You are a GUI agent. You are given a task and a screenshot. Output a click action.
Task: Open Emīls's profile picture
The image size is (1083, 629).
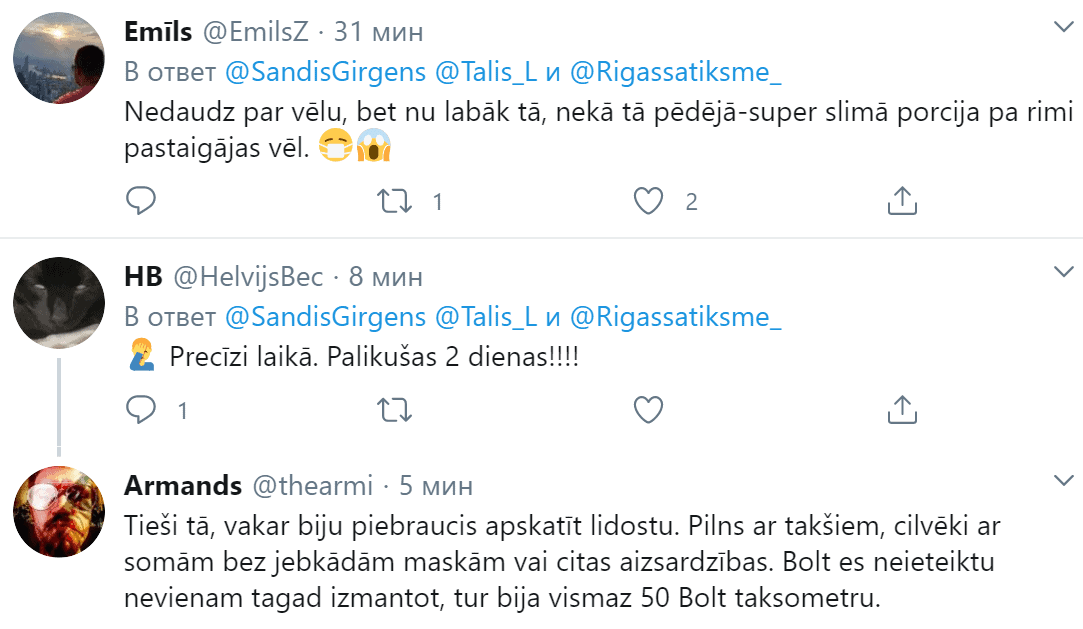[58, 59]
